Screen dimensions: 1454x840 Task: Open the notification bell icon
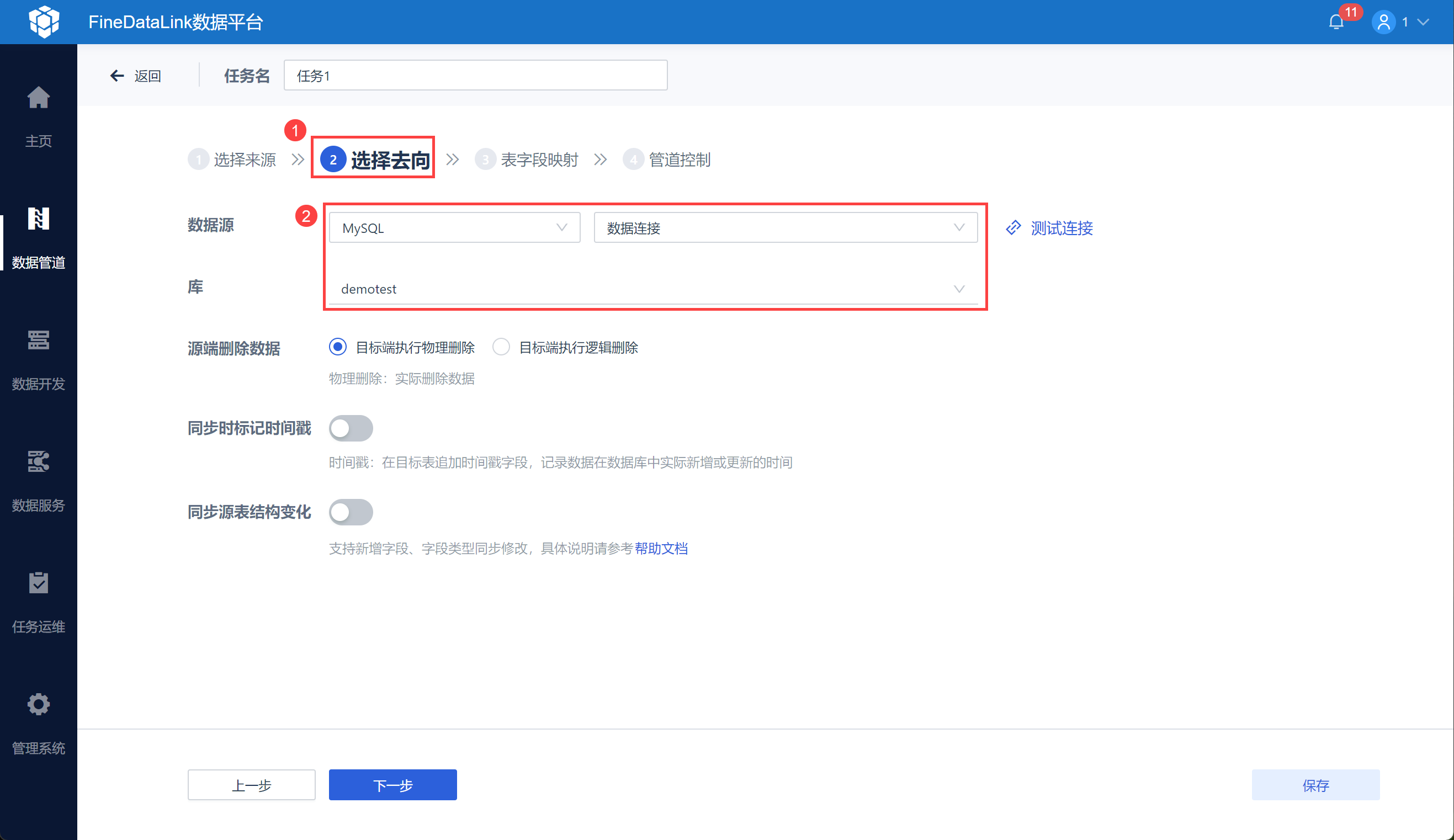pyautogui.click(x=1336, y=22)
